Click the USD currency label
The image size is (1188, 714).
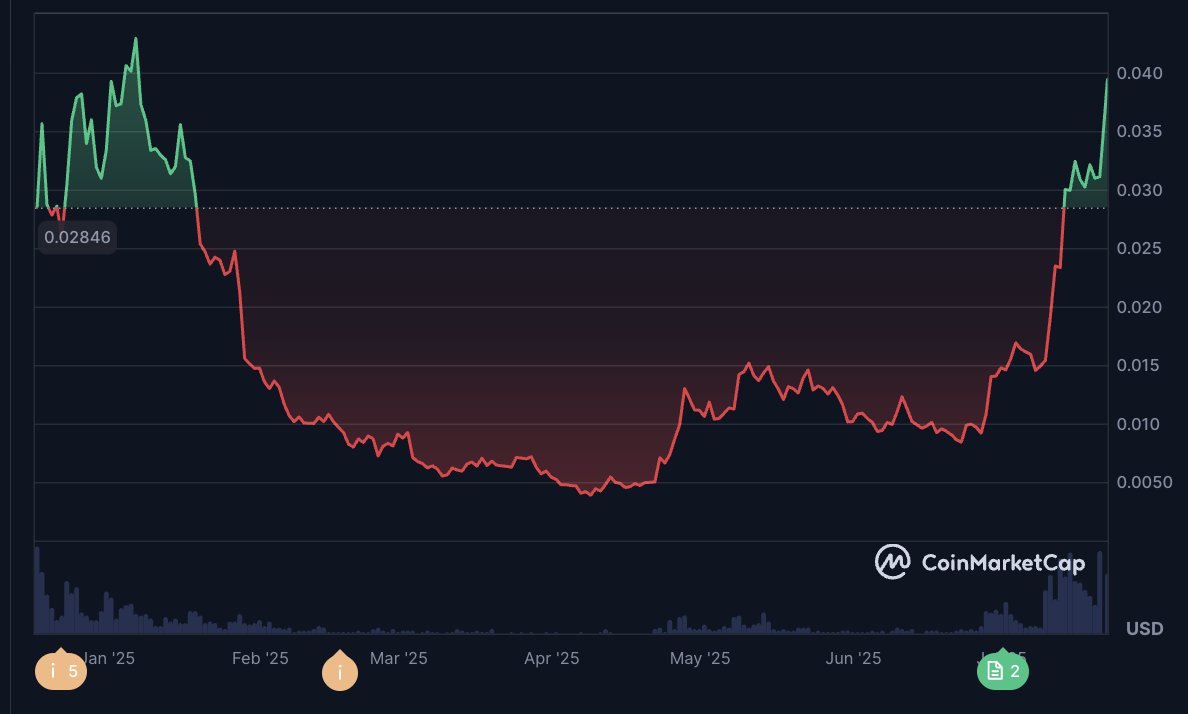1144,628
